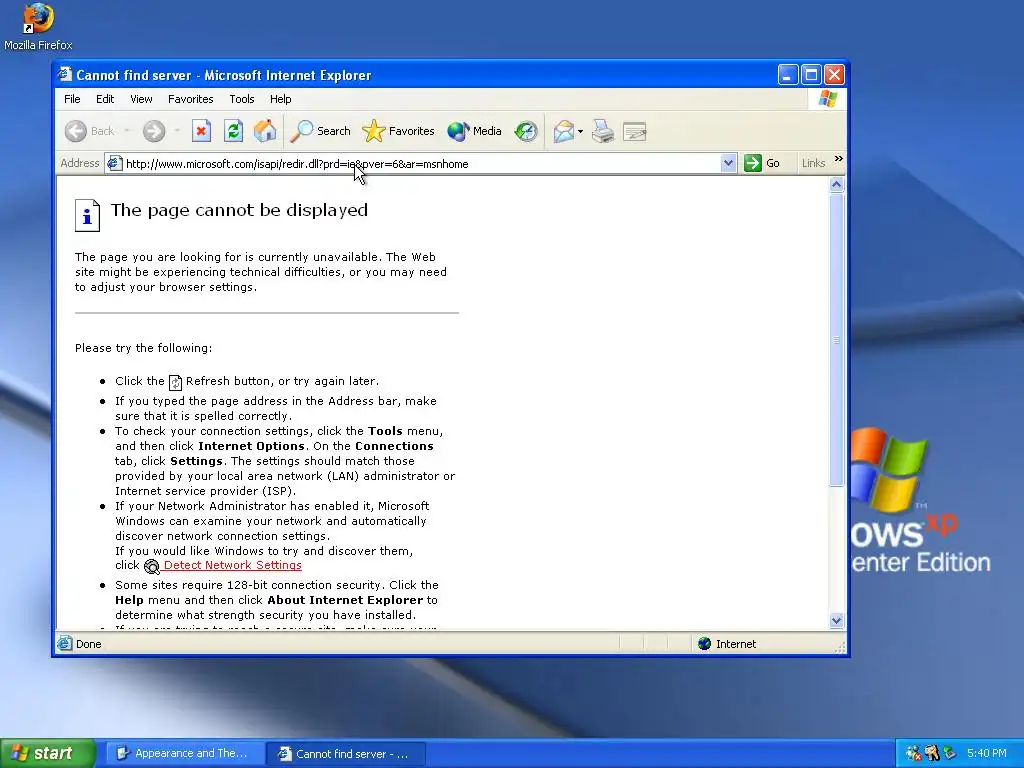Click in the Address URL field

point(421,164)
